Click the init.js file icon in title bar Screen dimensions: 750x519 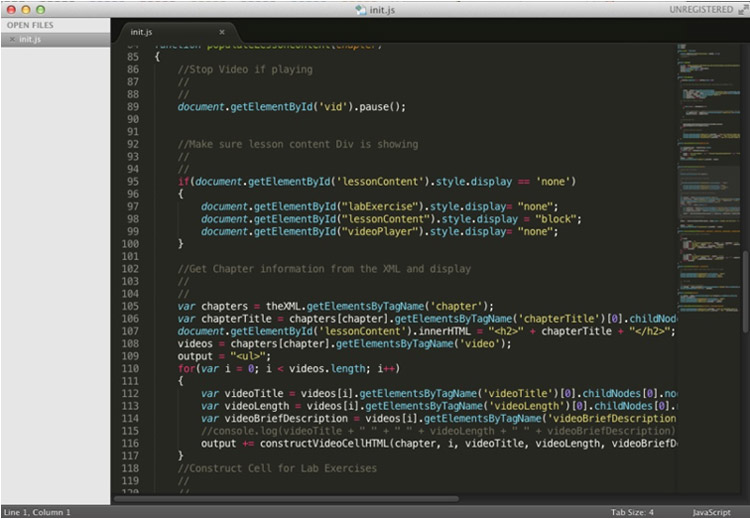point(360,10)
